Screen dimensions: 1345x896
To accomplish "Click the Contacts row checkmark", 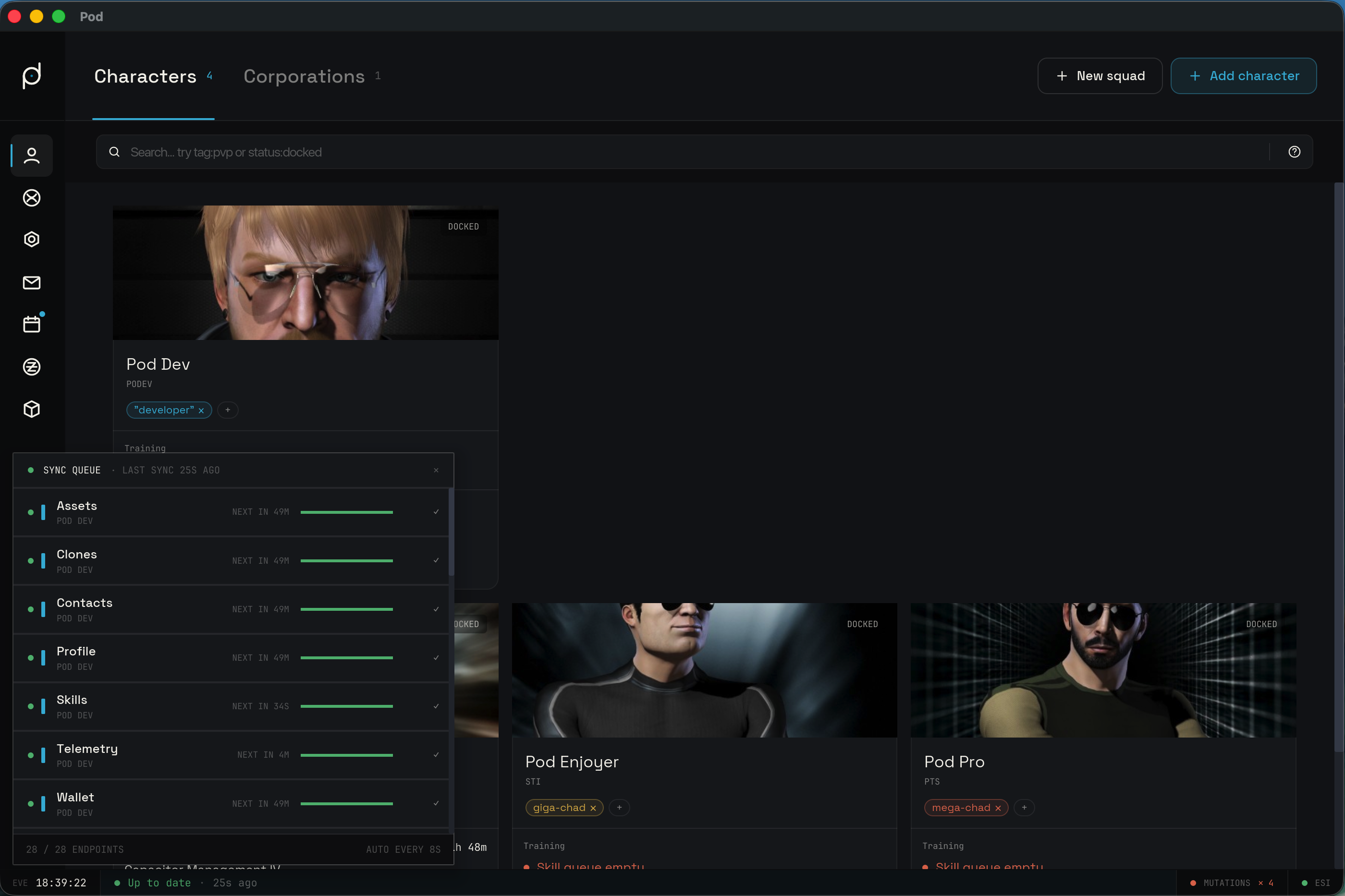I will coord(436,609).
